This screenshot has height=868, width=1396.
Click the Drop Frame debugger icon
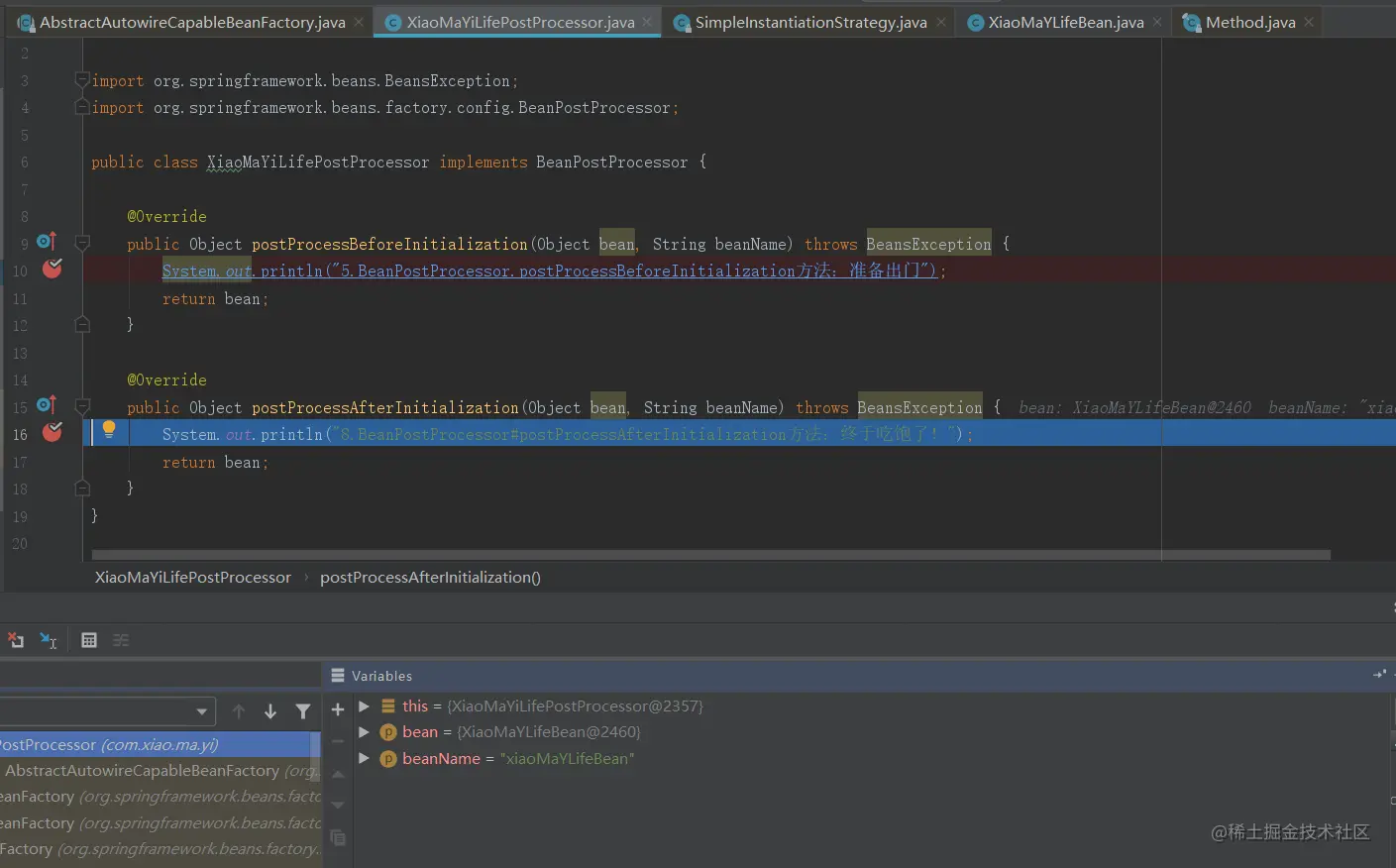[x=15, y=640]
